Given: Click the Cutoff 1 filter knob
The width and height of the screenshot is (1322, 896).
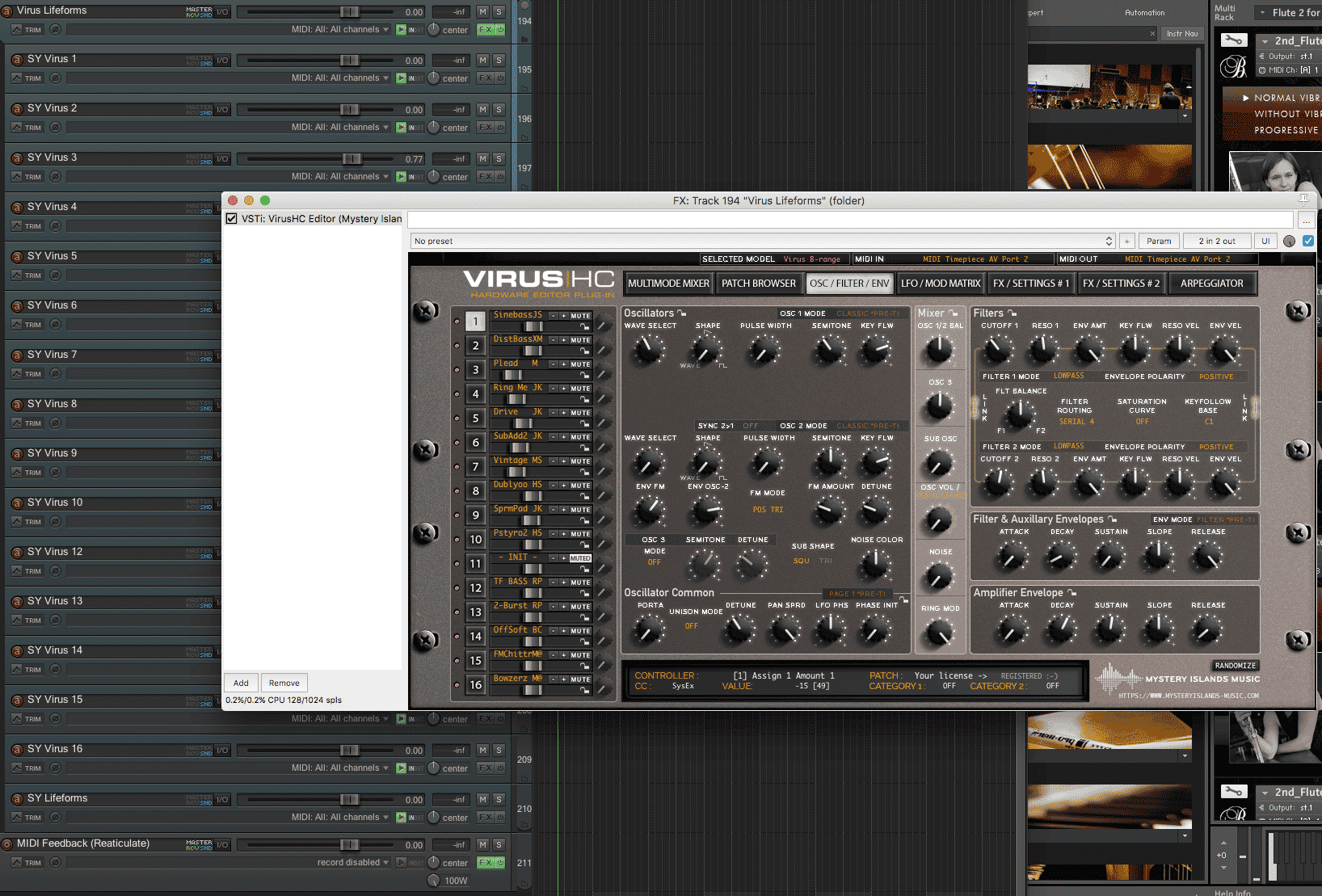Looking at the screenshot, I should (997, 350).
